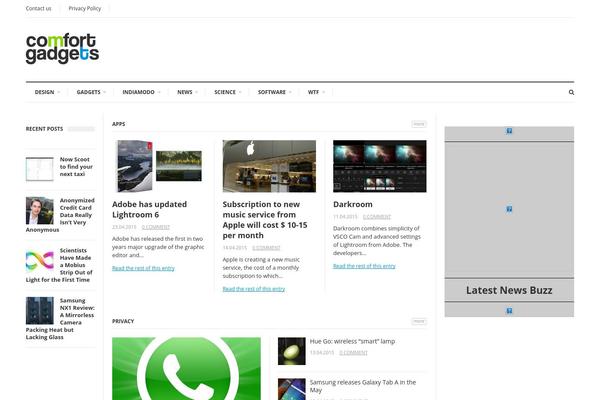Screen dimensions: 600x400
Task: Click the more button in Apps section
Action: coord(419,124)
